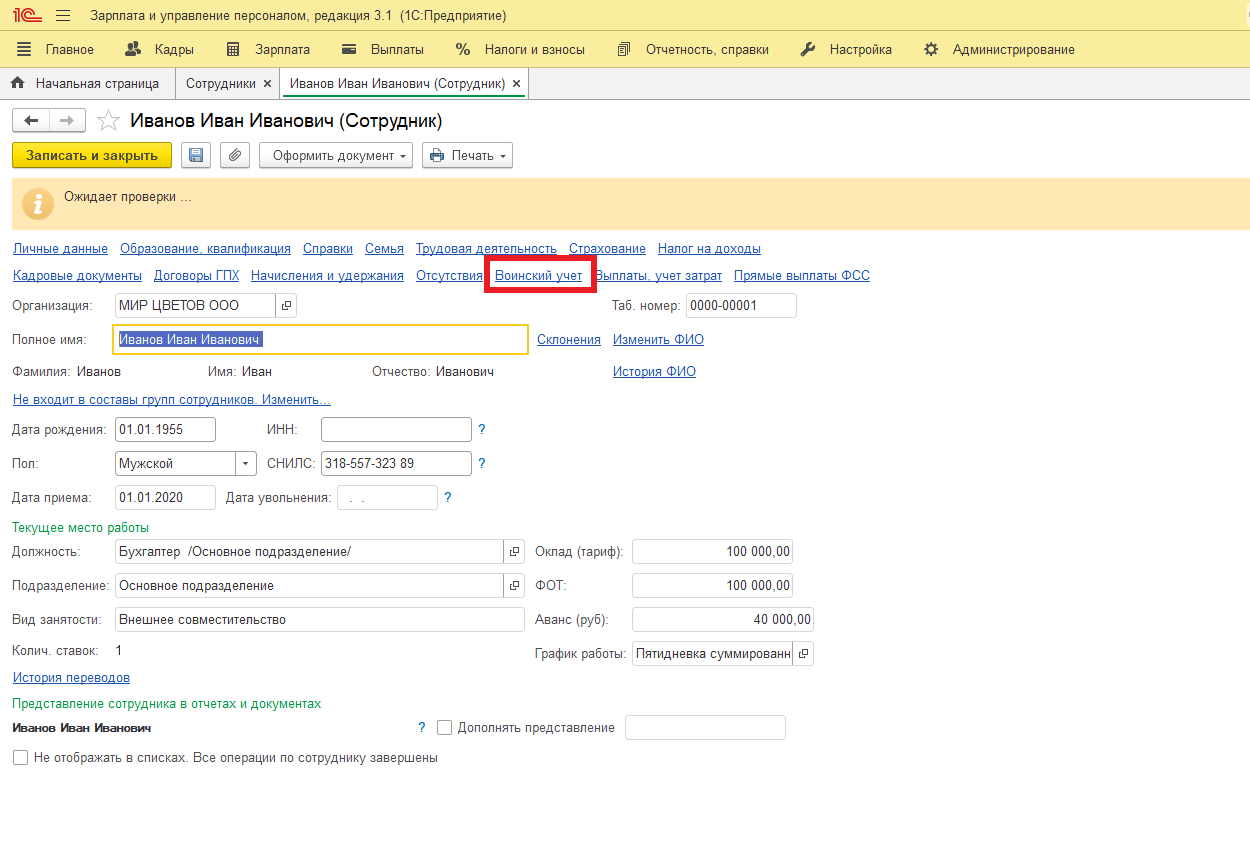Screen dimensions: 1250x854
Task: Click the question mark beside ИНН field
Action: coord(482,430)
